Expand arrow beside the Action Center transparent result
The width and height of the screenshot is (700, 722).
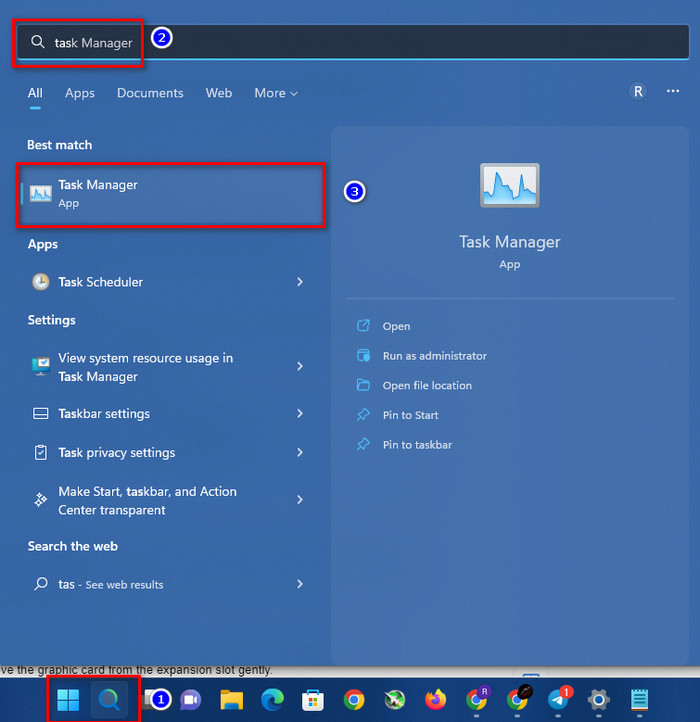pos(300,500)
